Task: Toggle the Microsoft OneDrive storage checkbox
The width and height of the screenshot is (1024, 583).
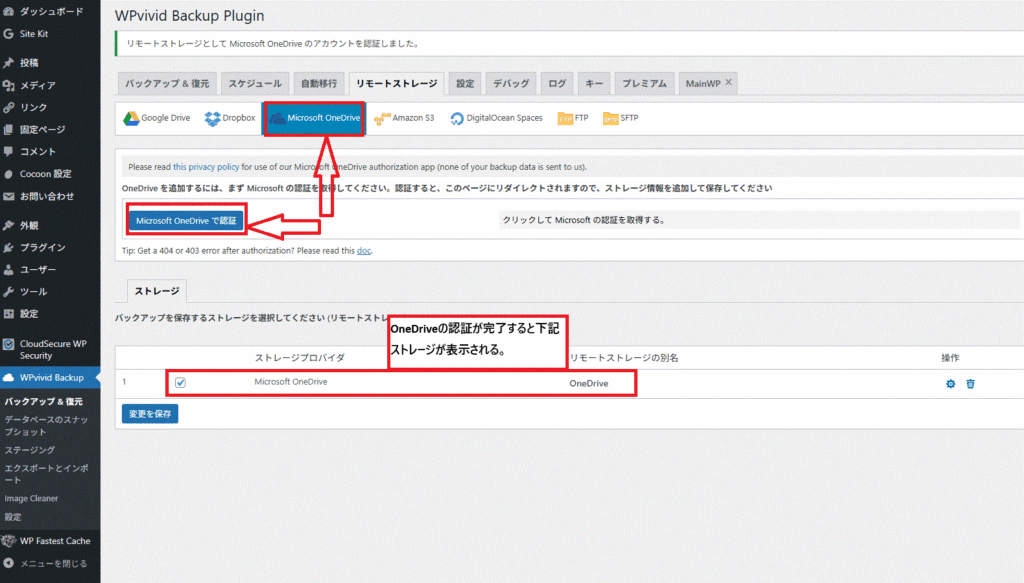Action: tap(180, 383)
